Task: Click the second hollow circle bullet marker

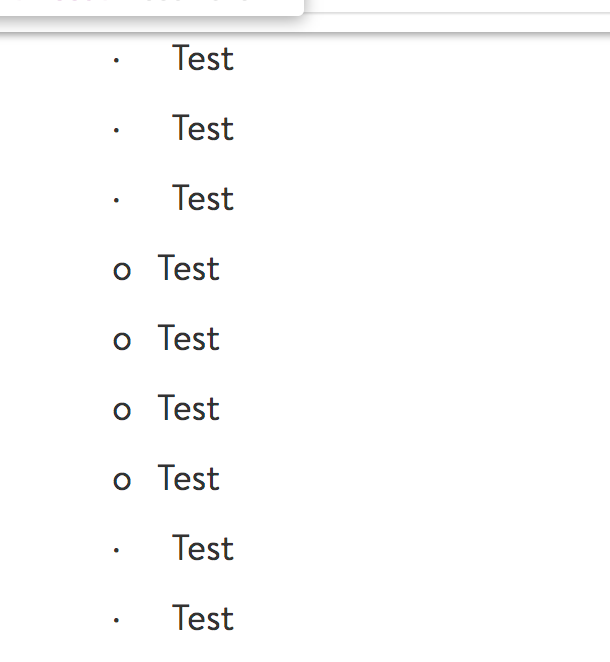Action: point(122,342)
